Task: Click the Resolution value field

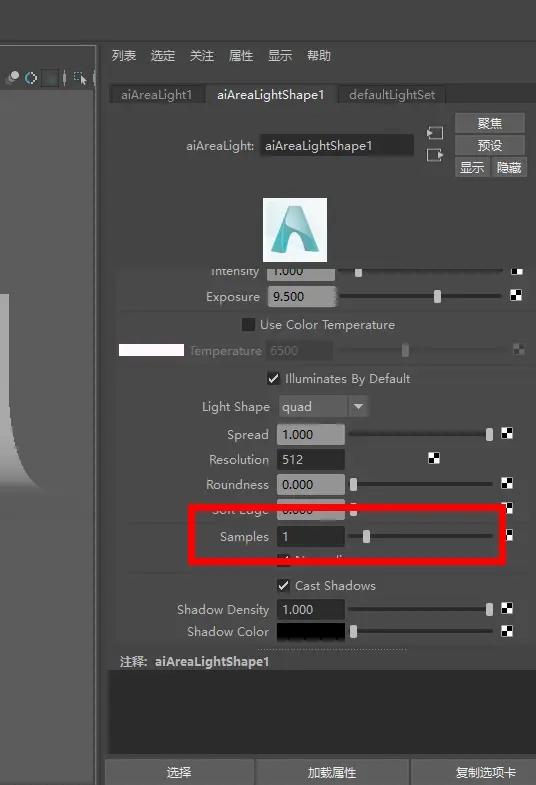Action: (x=311, y=459)
